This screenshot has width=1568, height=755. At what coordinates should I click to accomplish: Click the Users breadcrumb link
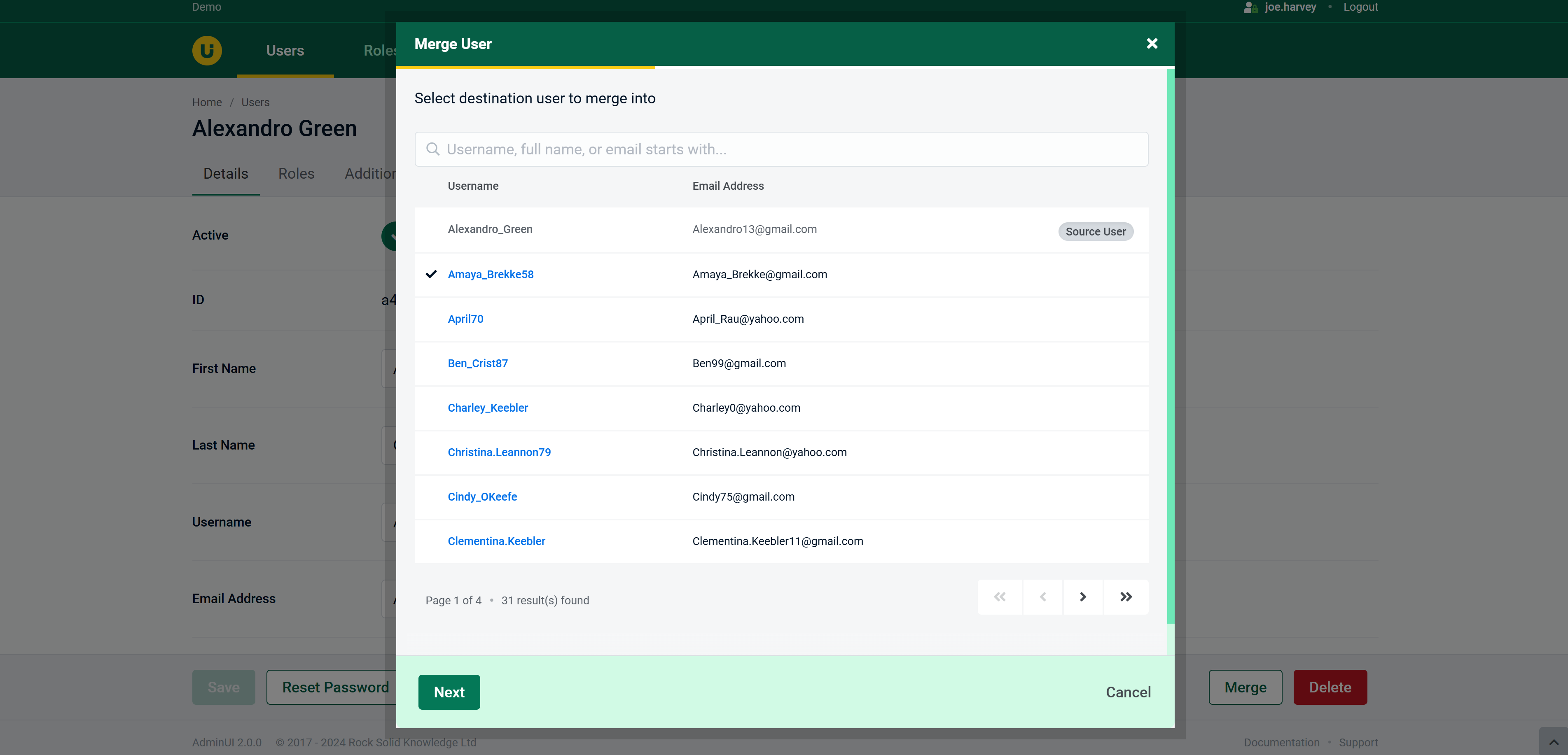coord(255,102)
